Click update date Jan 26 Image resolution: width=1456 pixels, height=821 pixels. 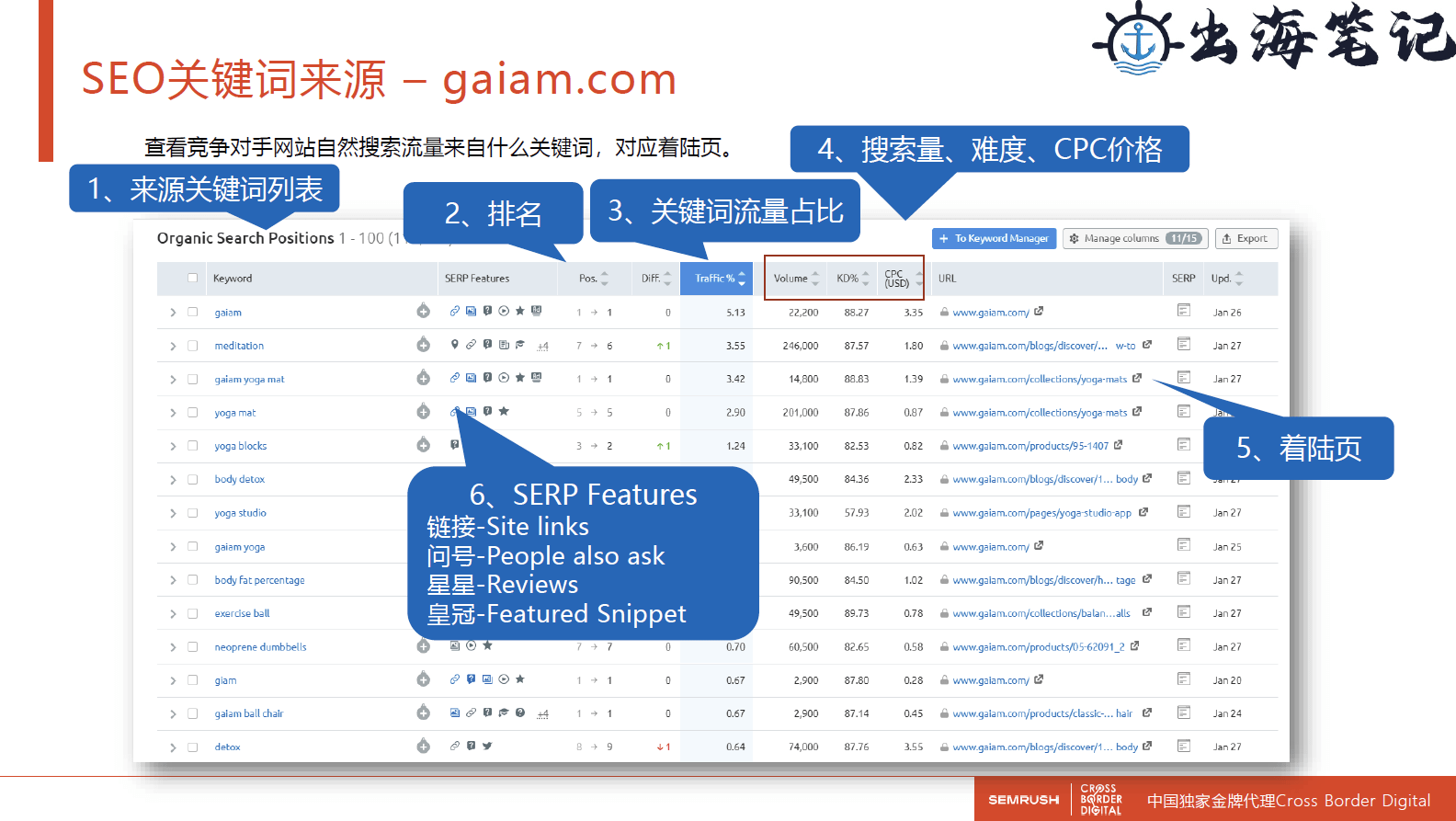1227,313
